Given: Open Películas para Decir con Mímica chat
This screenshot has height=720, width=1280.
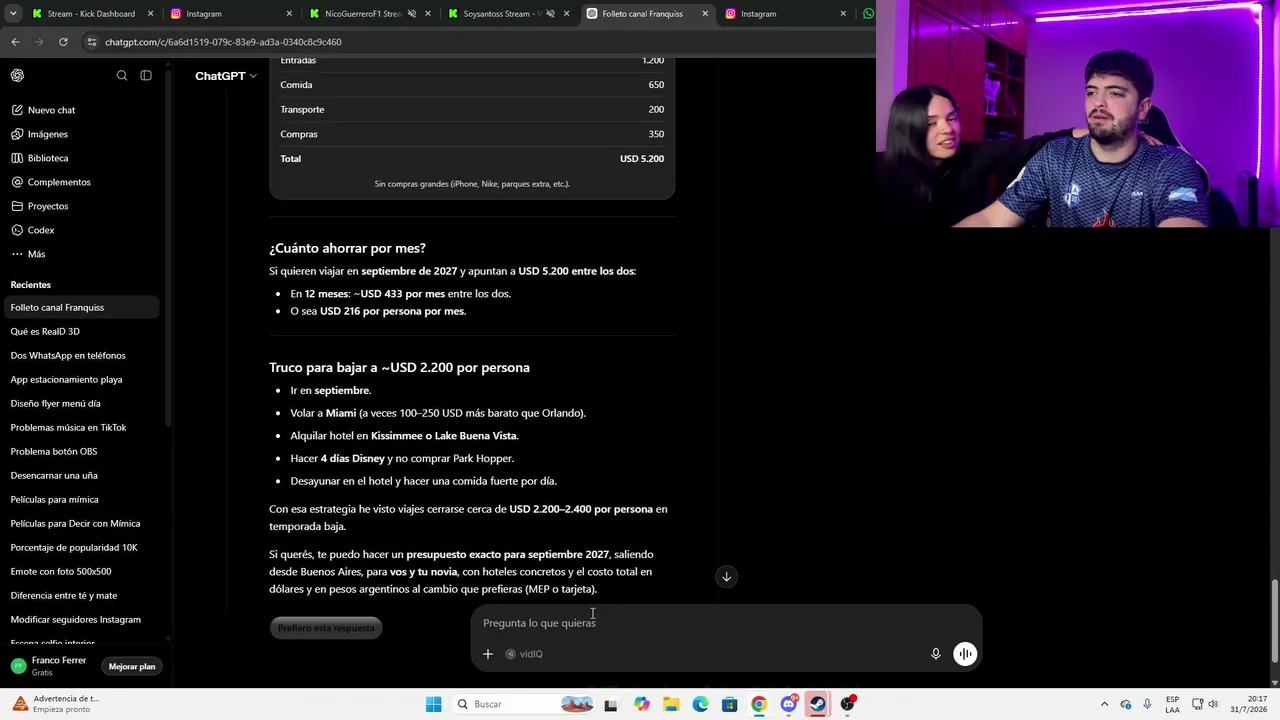Looking at the screenshot, I should click(x=80, y=523).
